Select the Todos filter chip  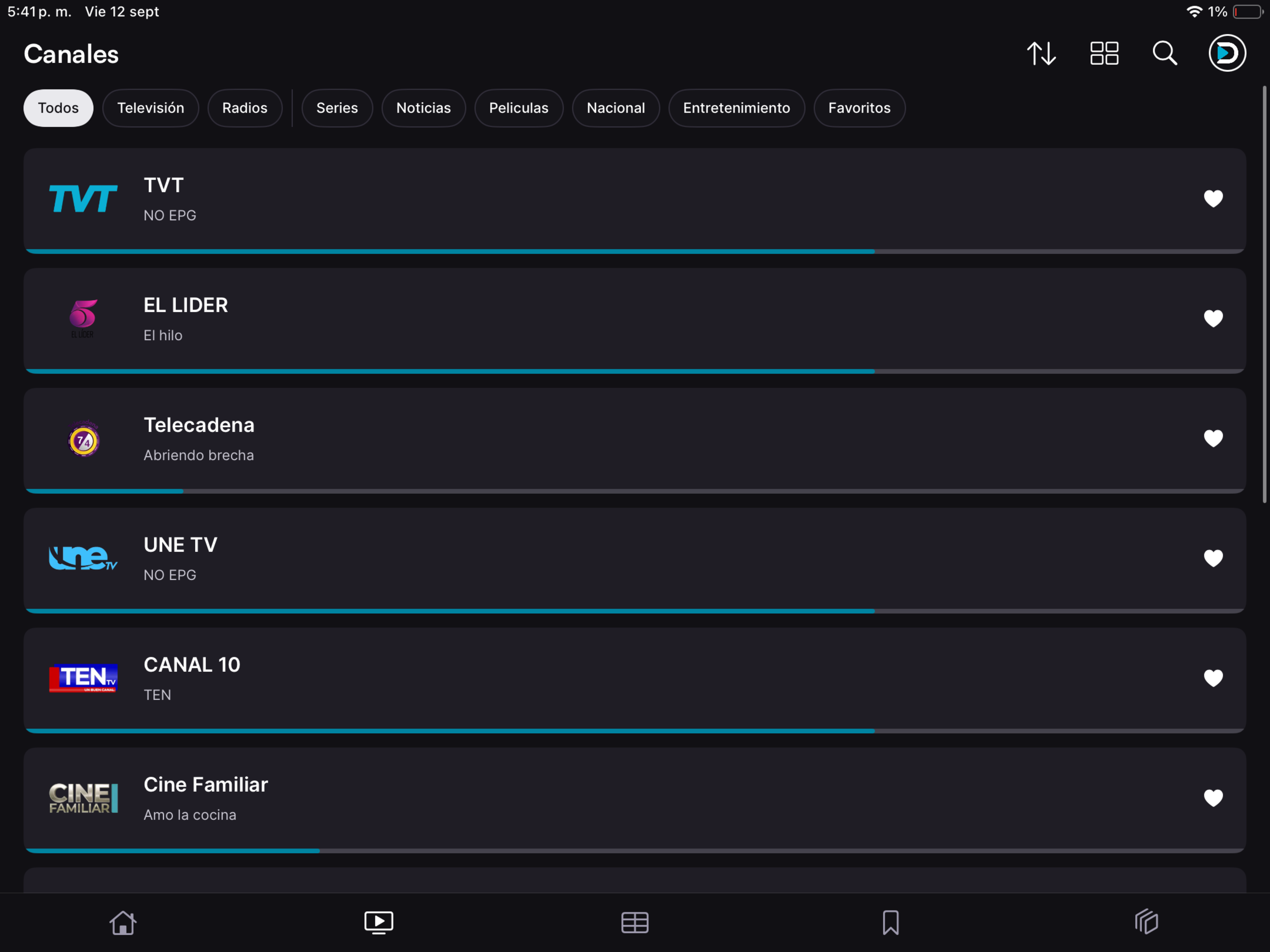[59, 108]
